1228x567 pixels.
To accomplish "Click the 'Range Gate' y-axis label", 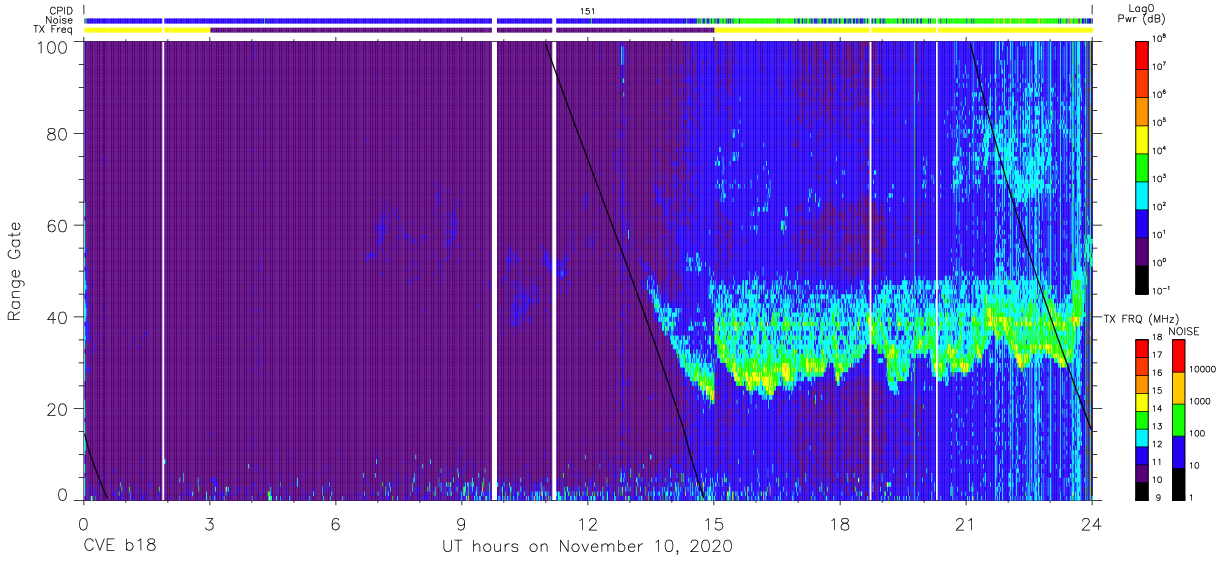I will pos(14,272).
